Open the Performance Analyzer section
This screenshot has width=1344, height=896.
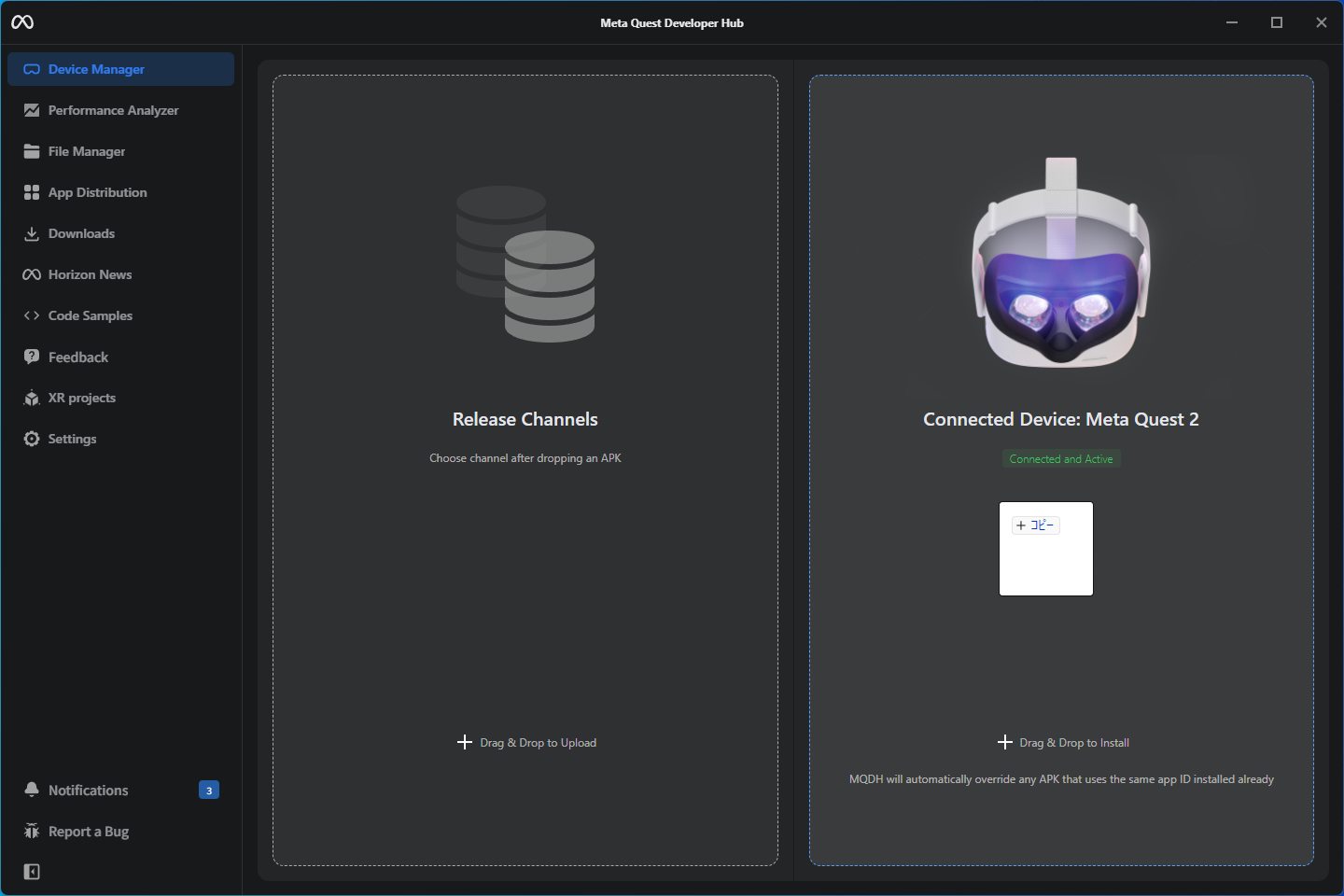(x=120, y=110)
